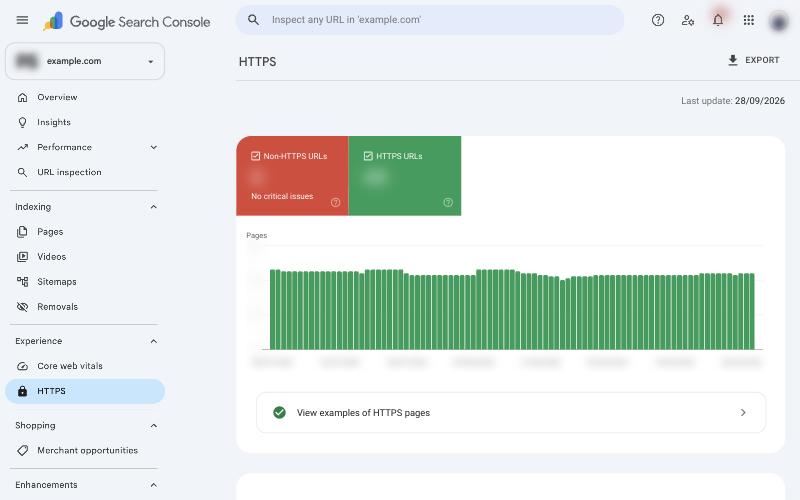Toggle the HTTPS URLs checkbox
This screenshot has height=500, width=800.
[x=368, y=156]
